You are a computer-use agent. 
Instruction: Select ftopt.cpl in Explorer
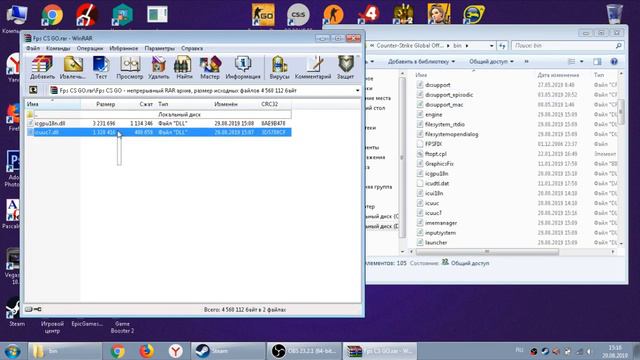point(436,154)
